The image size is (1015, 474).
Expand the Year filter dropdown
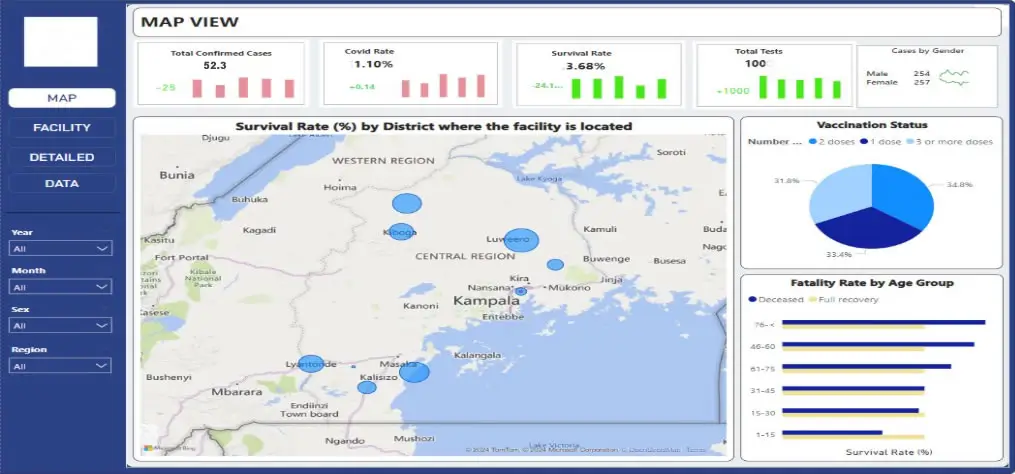click(x=60, y=248)
